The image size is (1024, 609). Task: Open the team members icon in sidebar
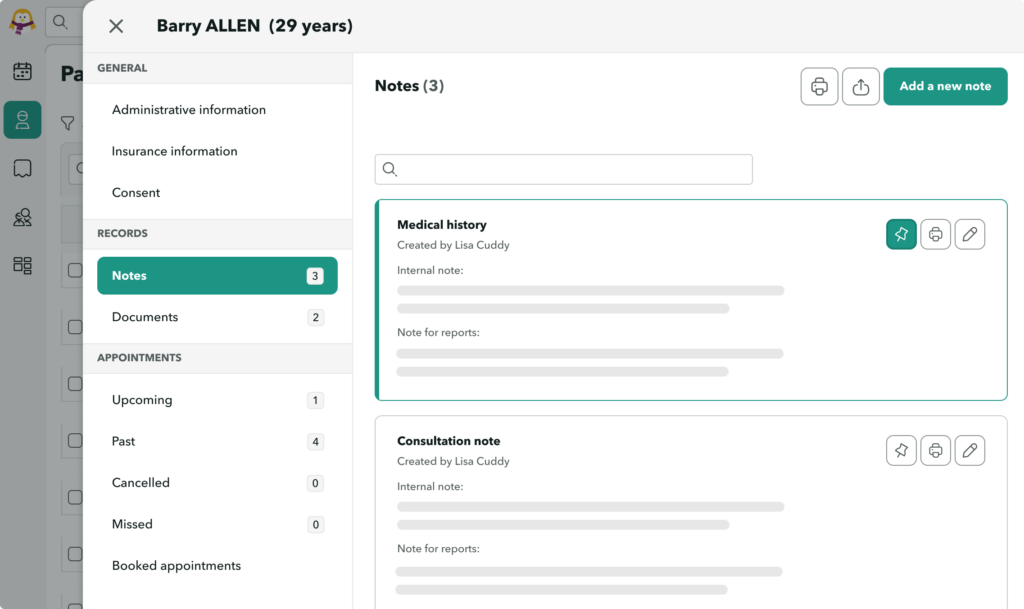coord(22,217)
